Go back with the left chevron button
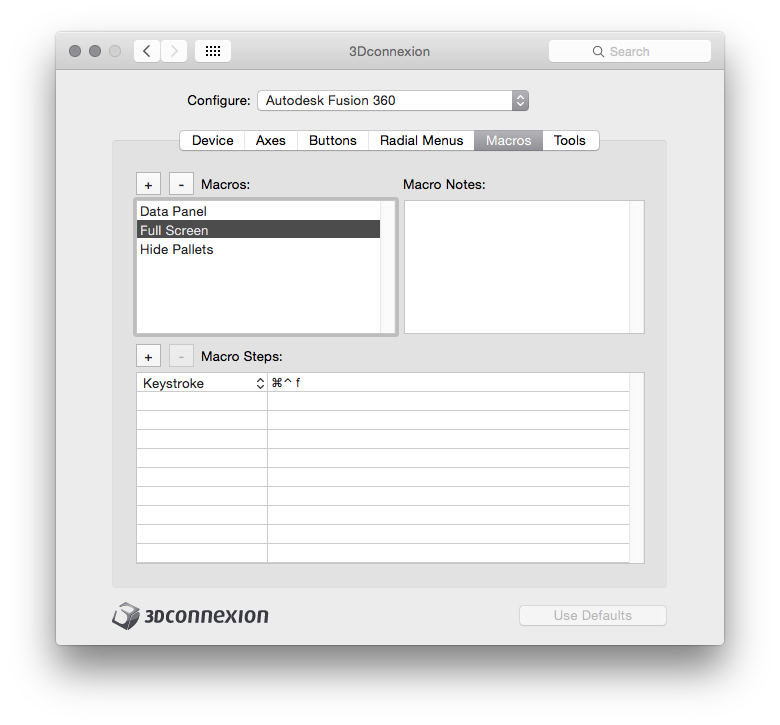 tap(147, 51)
